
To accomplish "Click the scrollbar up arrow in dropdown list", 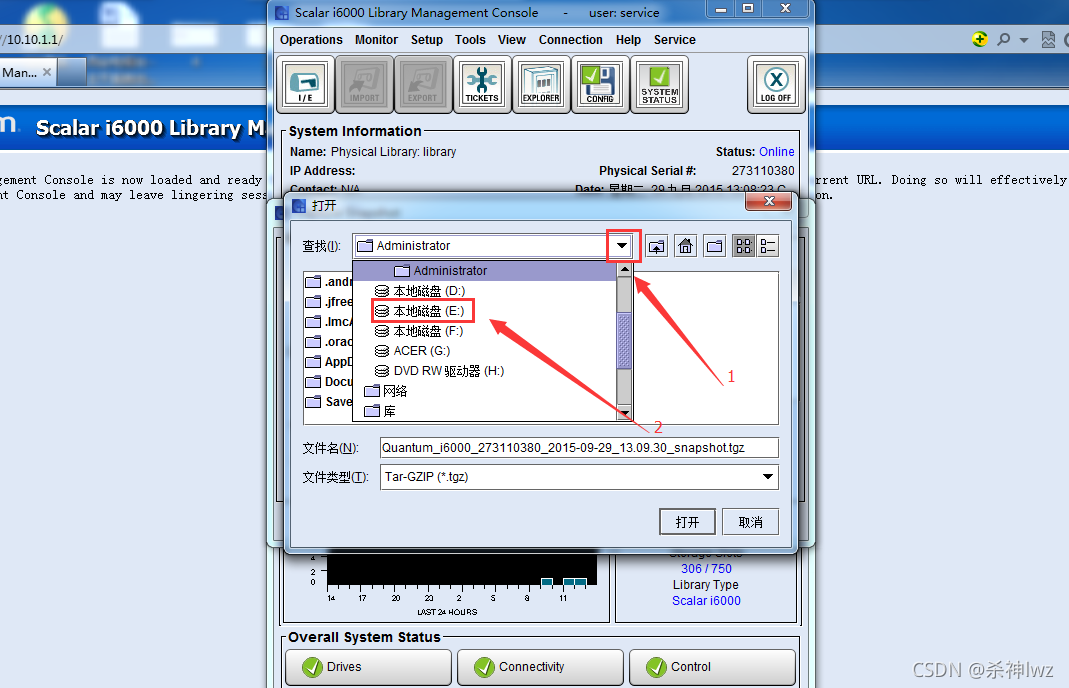I will 624,269.
